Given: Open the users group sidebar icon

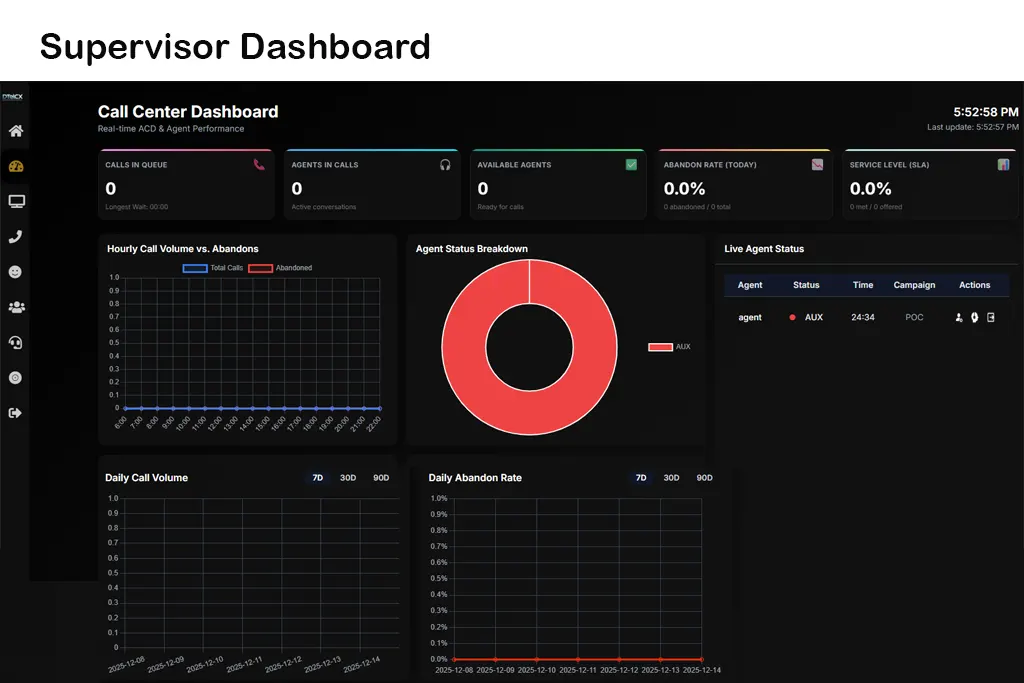Looking at the screenshot, I should (16, 307).
